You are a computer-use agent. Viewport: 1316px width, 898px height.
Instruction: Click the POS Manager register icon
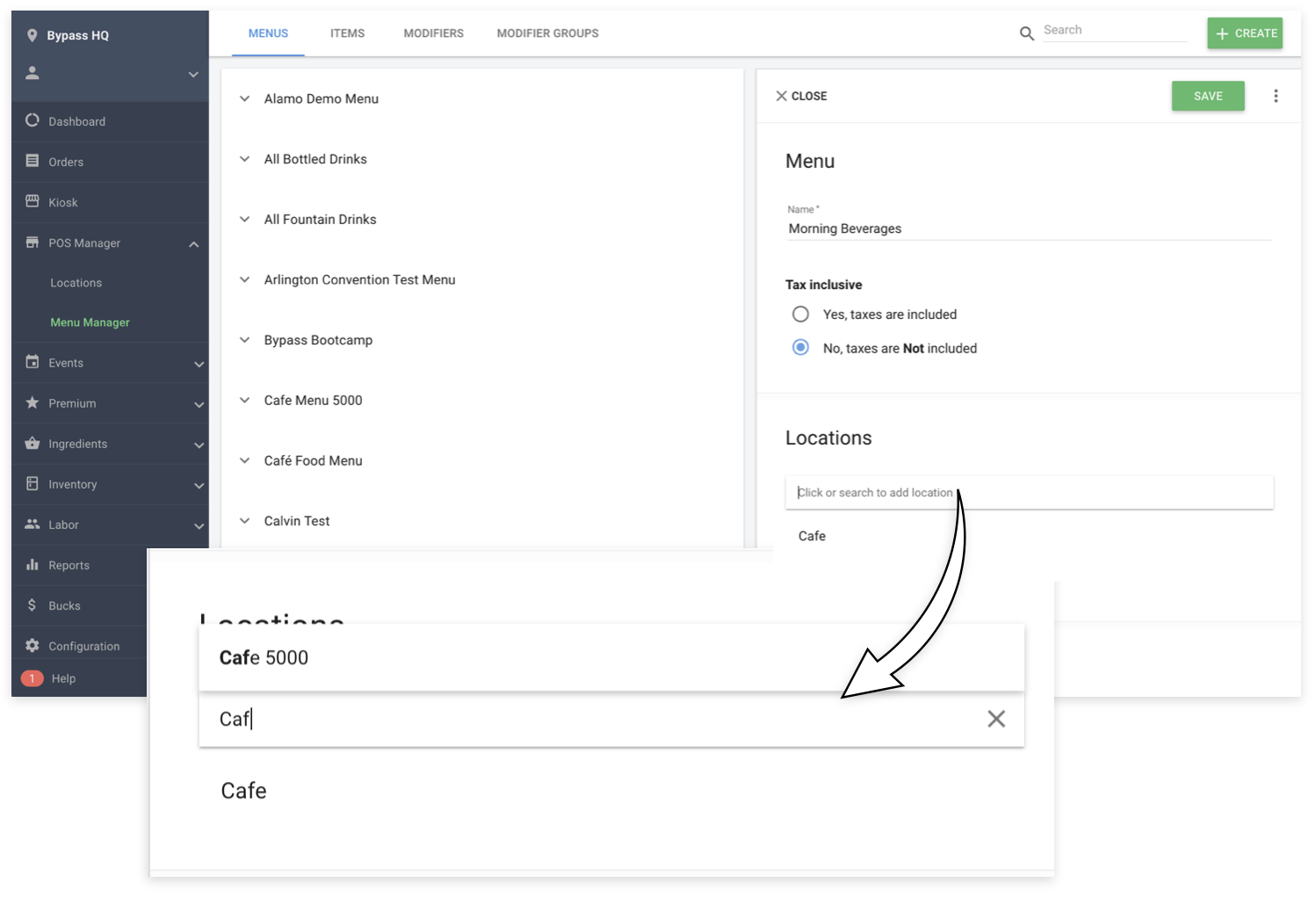(x=33, y=242)
